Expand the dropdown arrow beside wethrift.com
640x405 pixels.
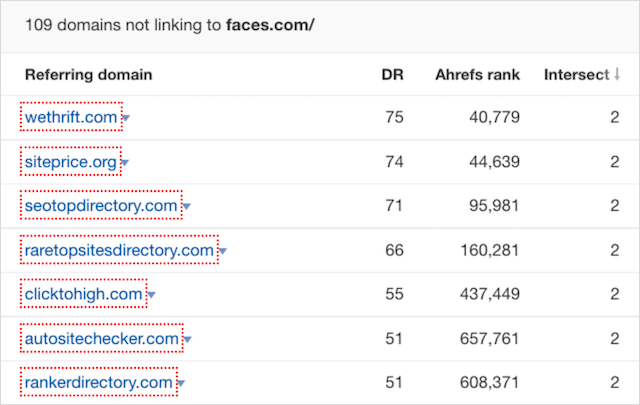click(x=126, y=119)
